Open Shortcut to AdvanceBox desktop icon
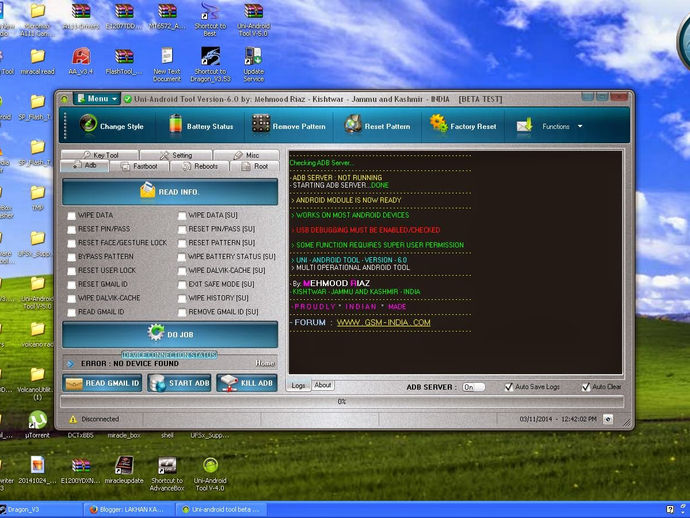Viewport: 690px width, 518px height. [x=167, y=474]
